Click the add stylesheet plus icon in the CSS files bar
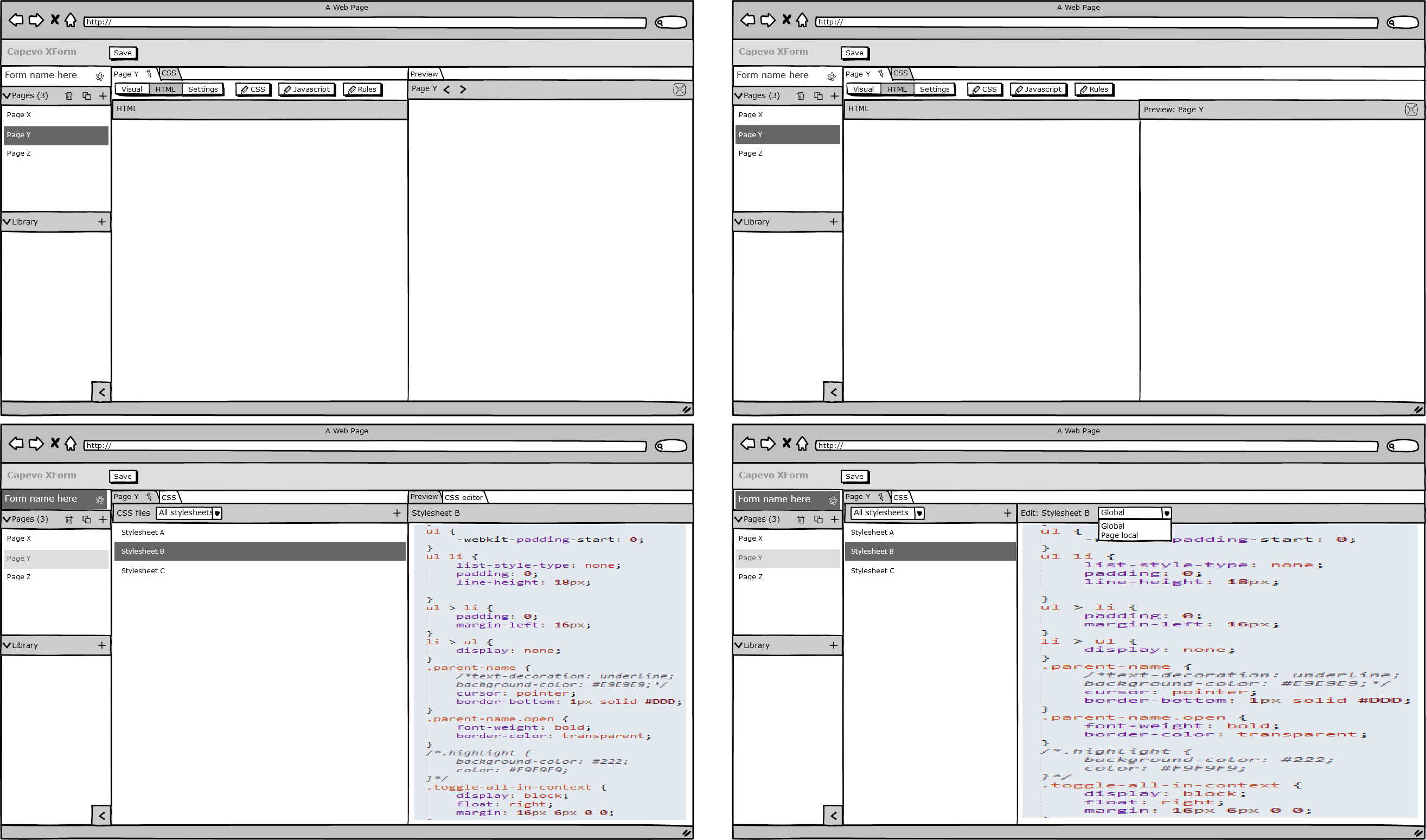This screenshot has height=840, width=1426. click(x=397, y=513)
